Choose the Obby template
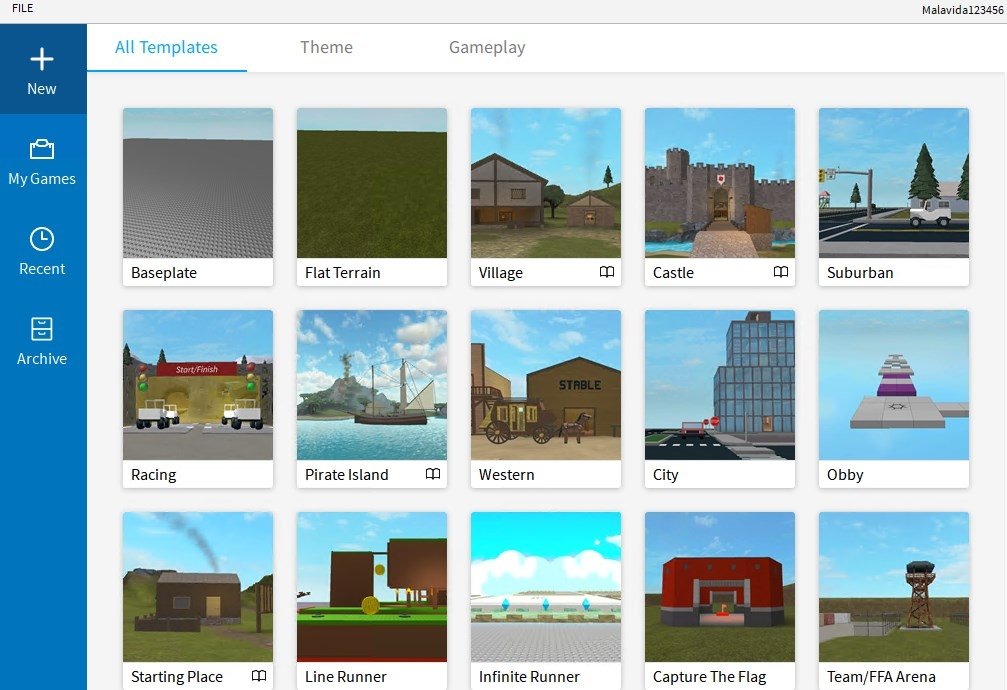The width and height of the screenshot is (1007, 690). click(x=893, y=385)
